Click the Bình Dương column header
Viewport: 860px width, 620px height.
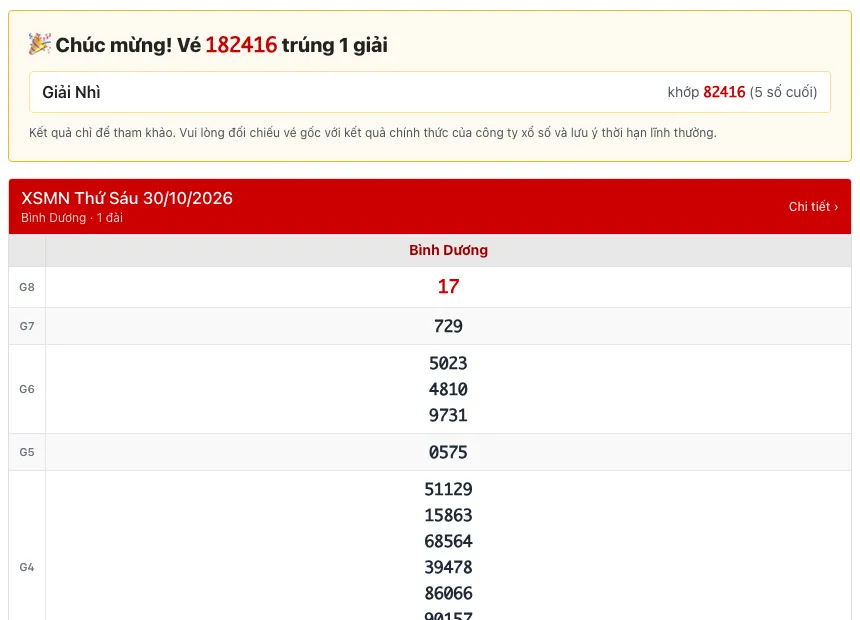click(448, 250)
